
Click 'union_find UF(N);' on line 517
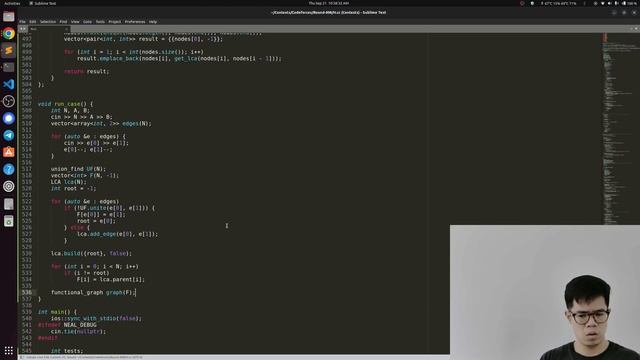click(x=78, y=169)
